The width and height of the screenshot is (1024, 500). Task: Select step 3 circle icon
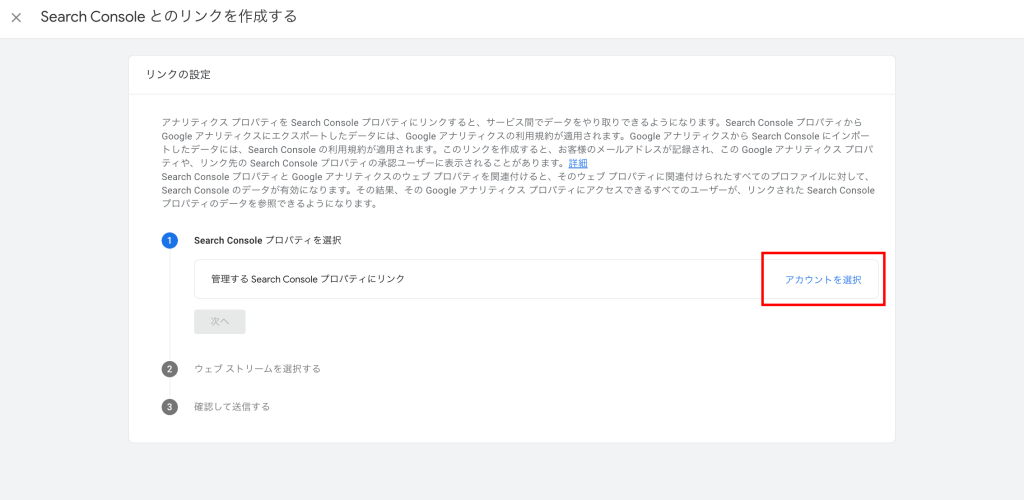(170, 407)
